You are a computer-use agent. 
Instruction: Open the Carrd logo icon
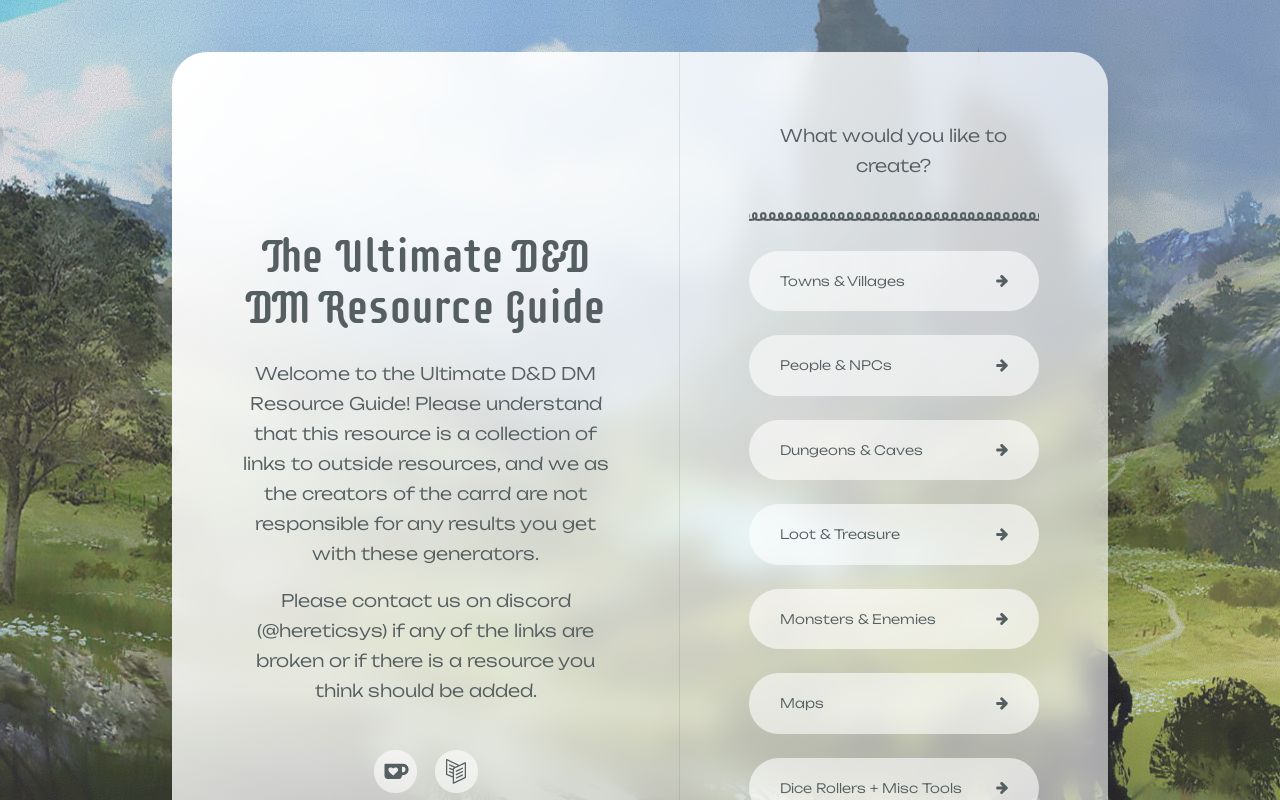click(456, 771)
